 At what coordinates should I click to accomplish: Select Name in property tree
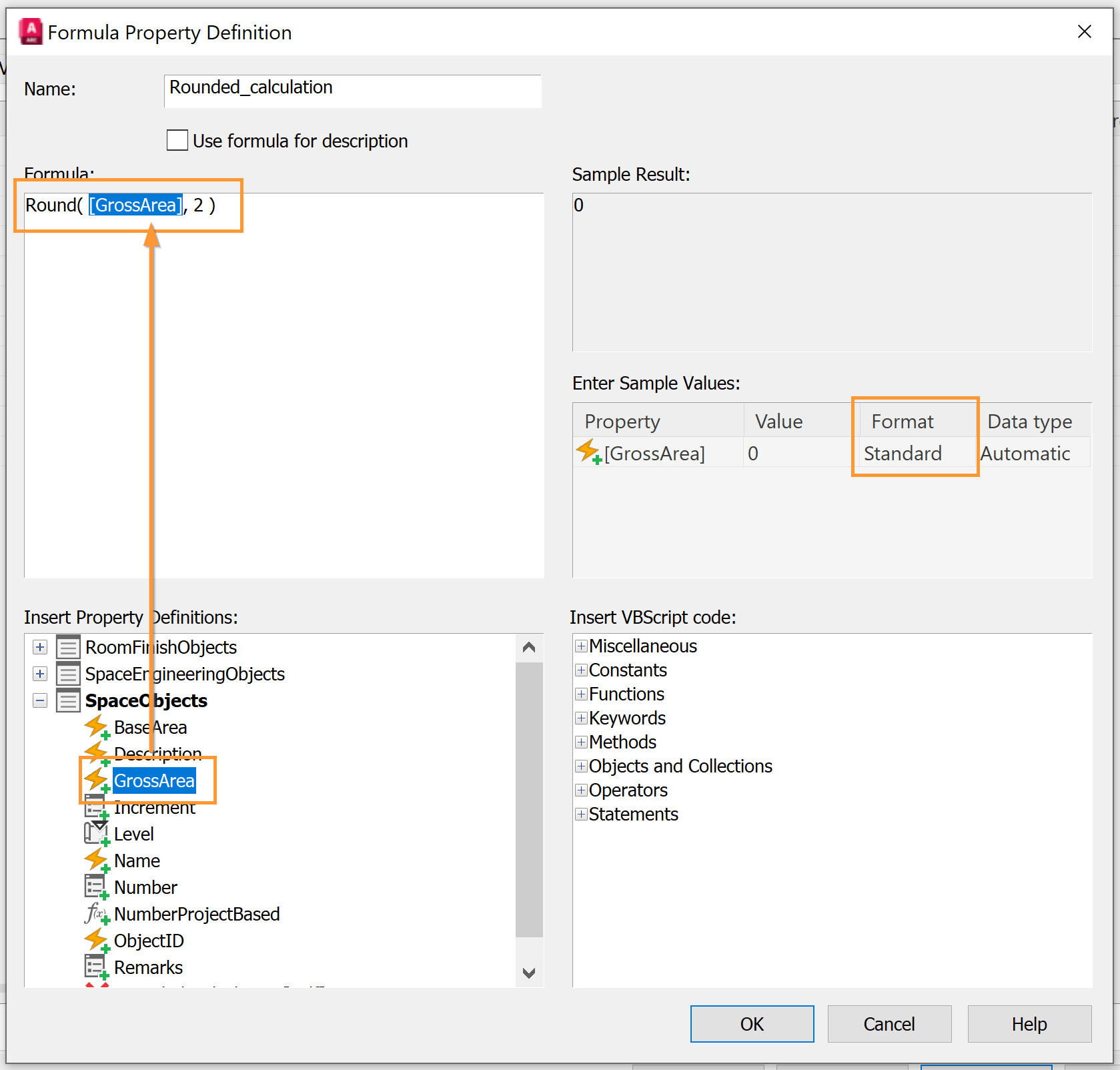[x=137, y=861]
